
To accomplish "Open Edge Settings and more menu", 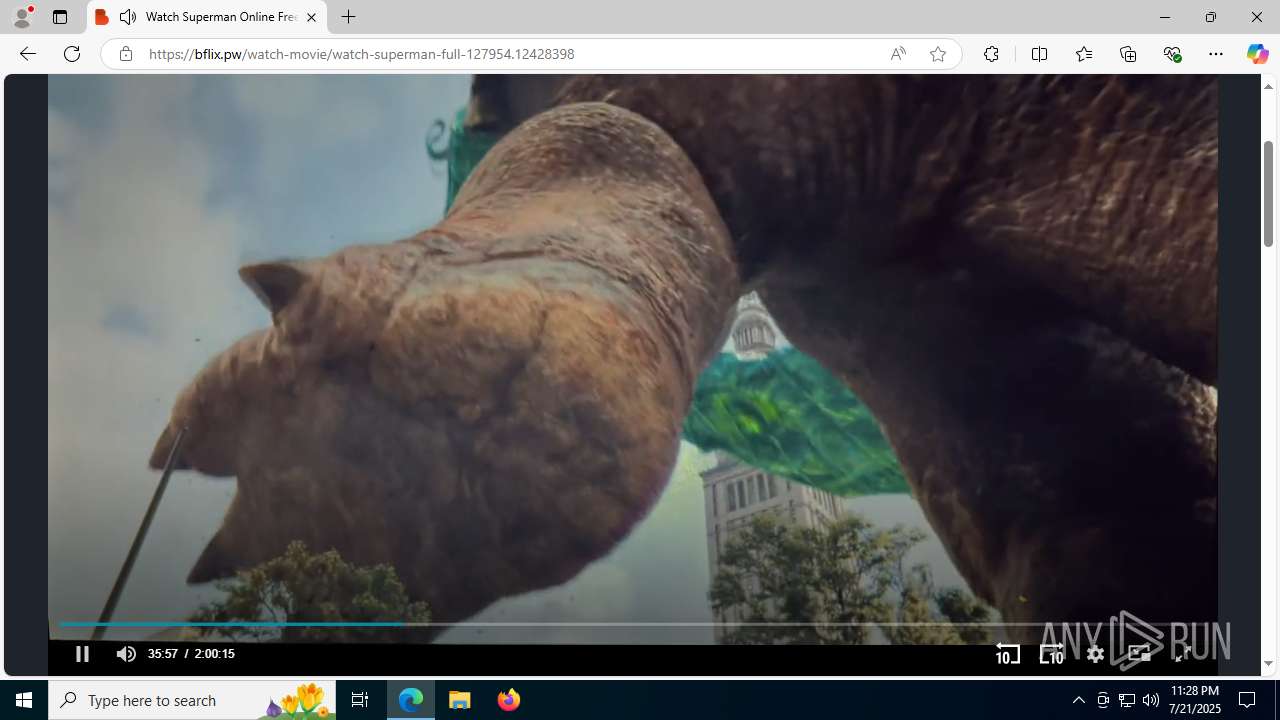I will click(x=1216, y=54).
